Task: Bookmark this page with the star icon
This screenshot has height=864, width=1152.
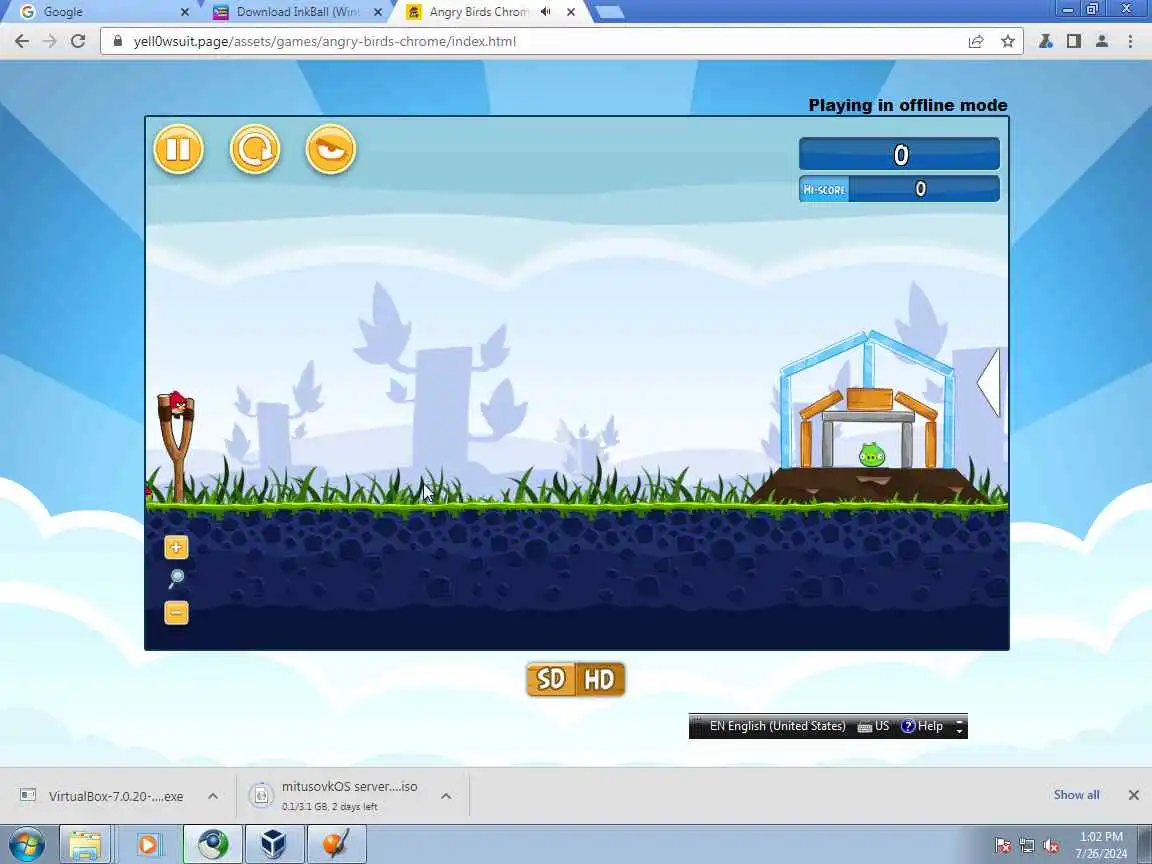Action: tap(1008, 41)
